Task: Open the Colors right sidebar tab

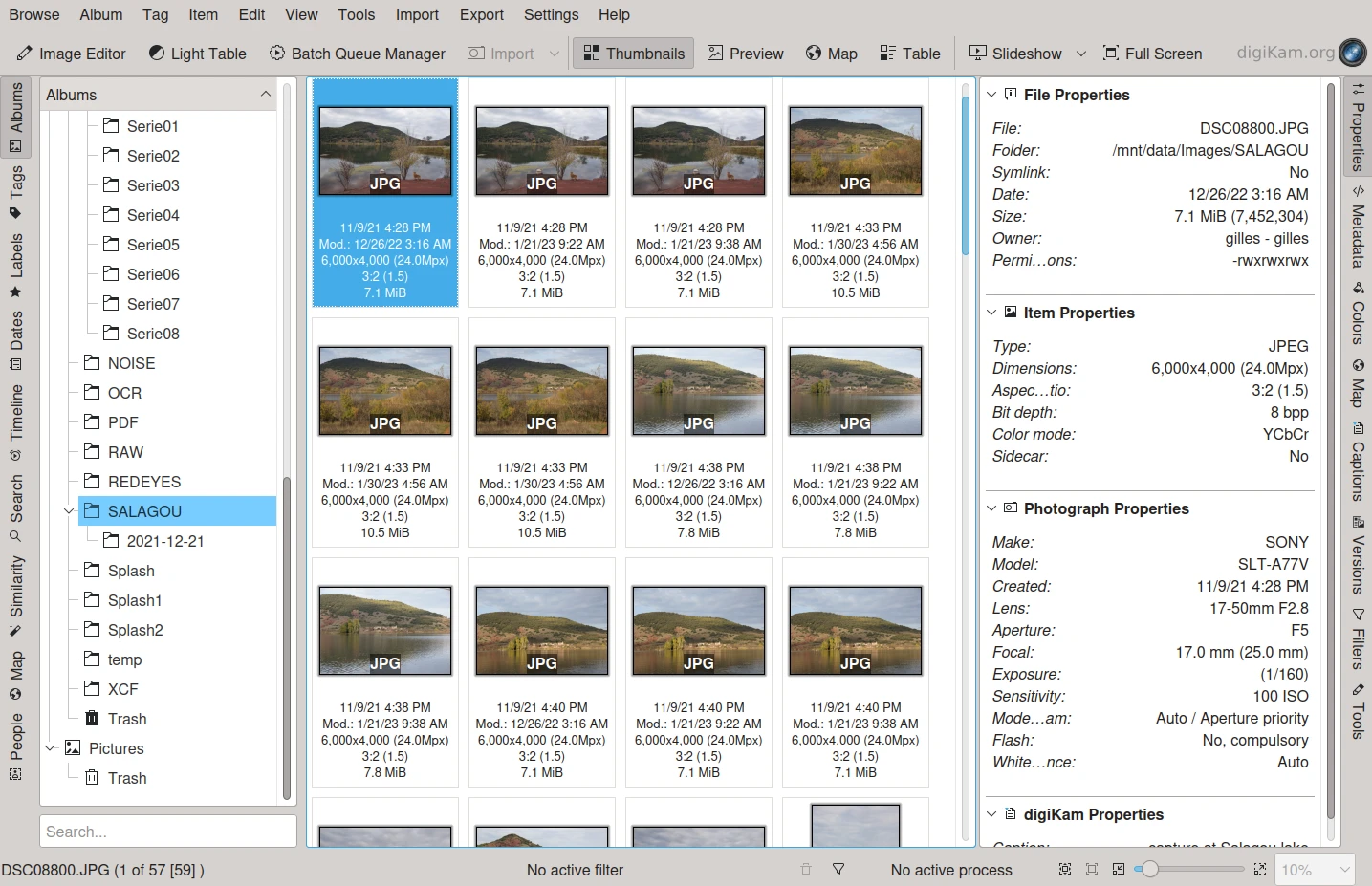Action: click(1357, 313)
